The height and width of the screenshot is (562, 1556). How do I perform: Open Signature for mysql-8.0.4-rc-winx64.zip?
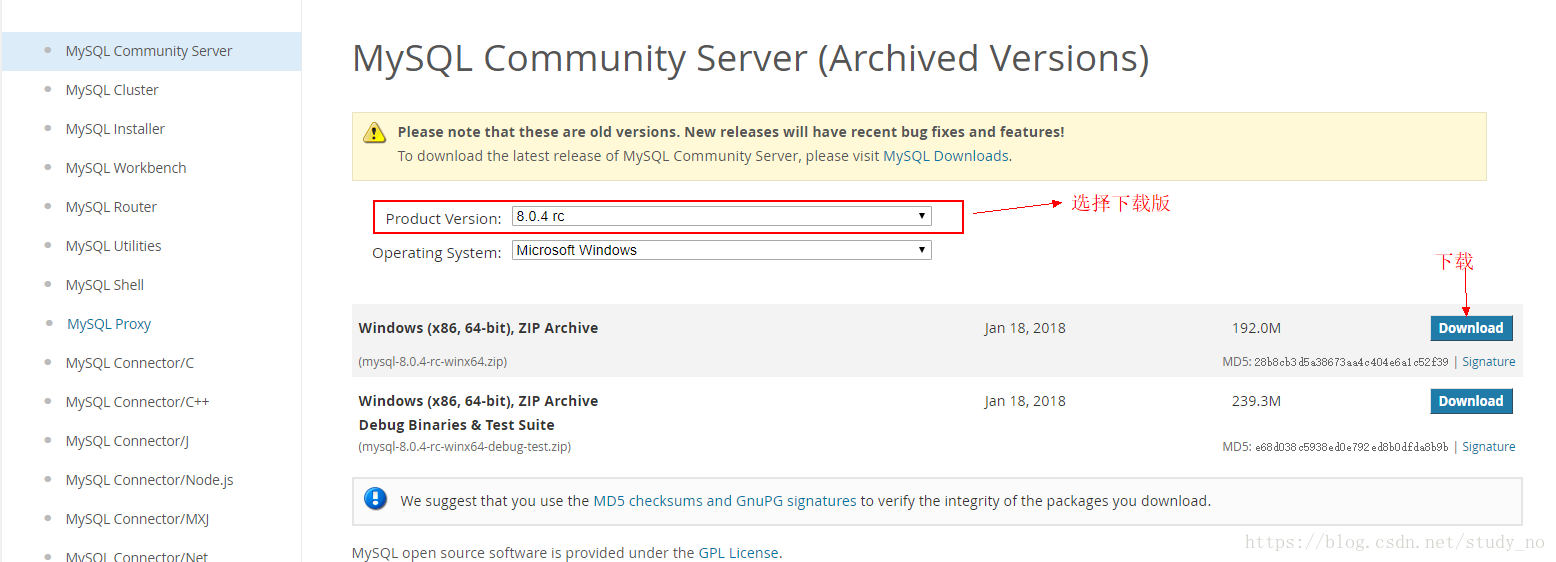(1488, 362)
